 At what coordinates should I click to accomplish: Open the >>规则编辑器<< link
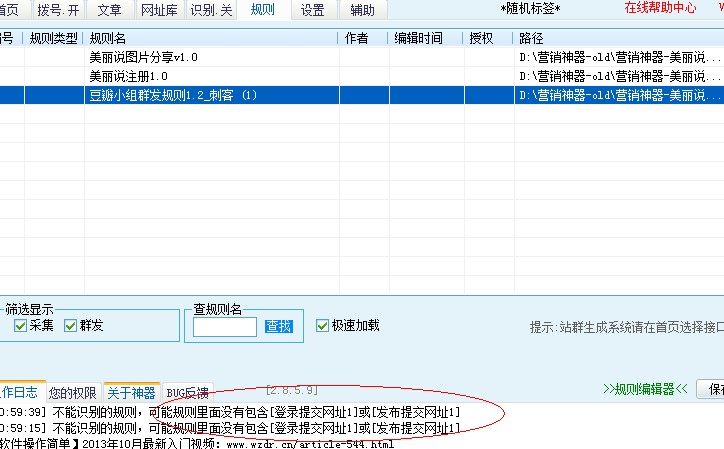click(646, 389)
